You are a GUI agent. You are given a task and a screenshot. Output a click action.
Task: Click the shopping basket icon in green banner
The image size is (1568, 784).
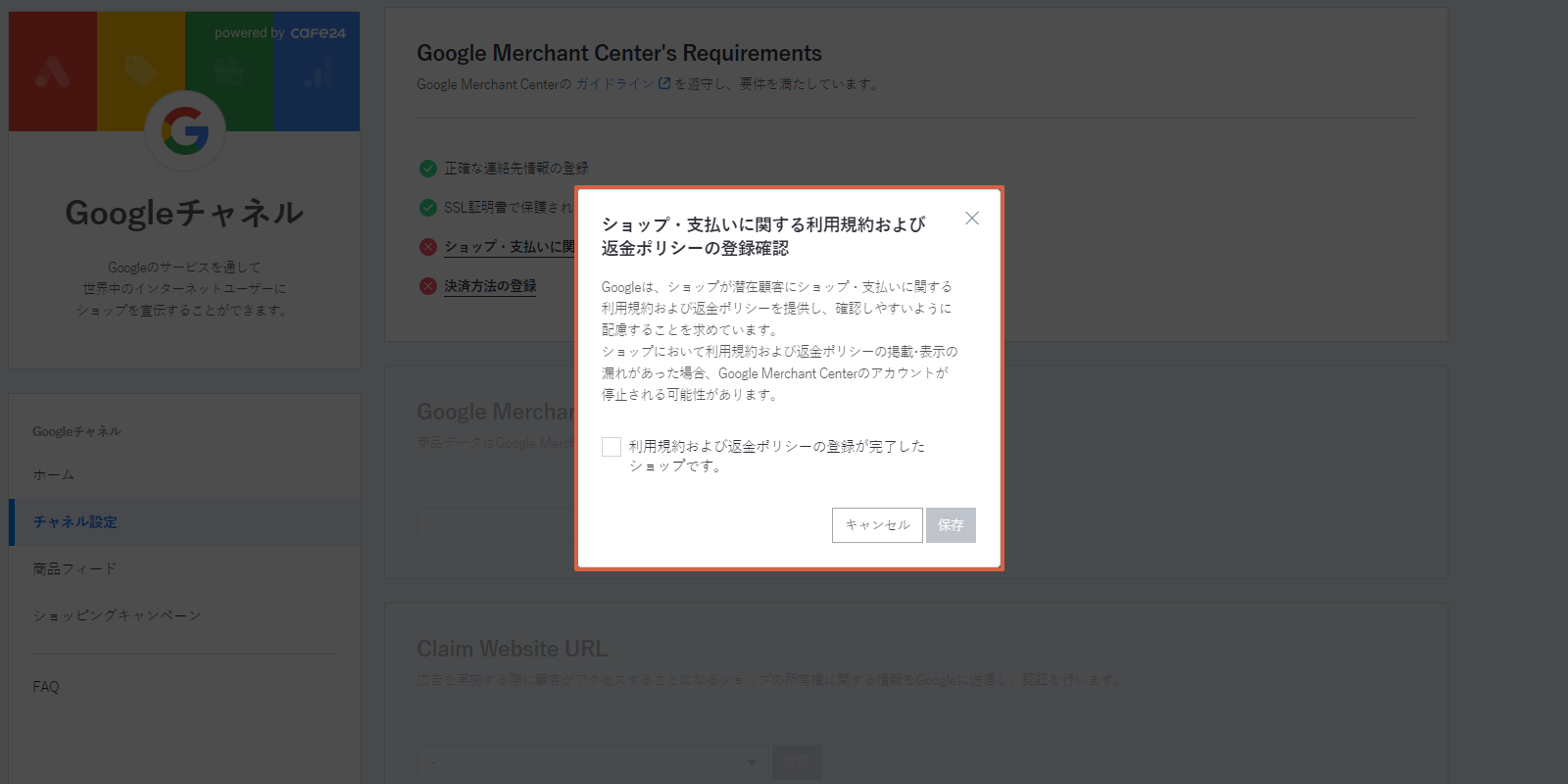[x=229, y=72]
